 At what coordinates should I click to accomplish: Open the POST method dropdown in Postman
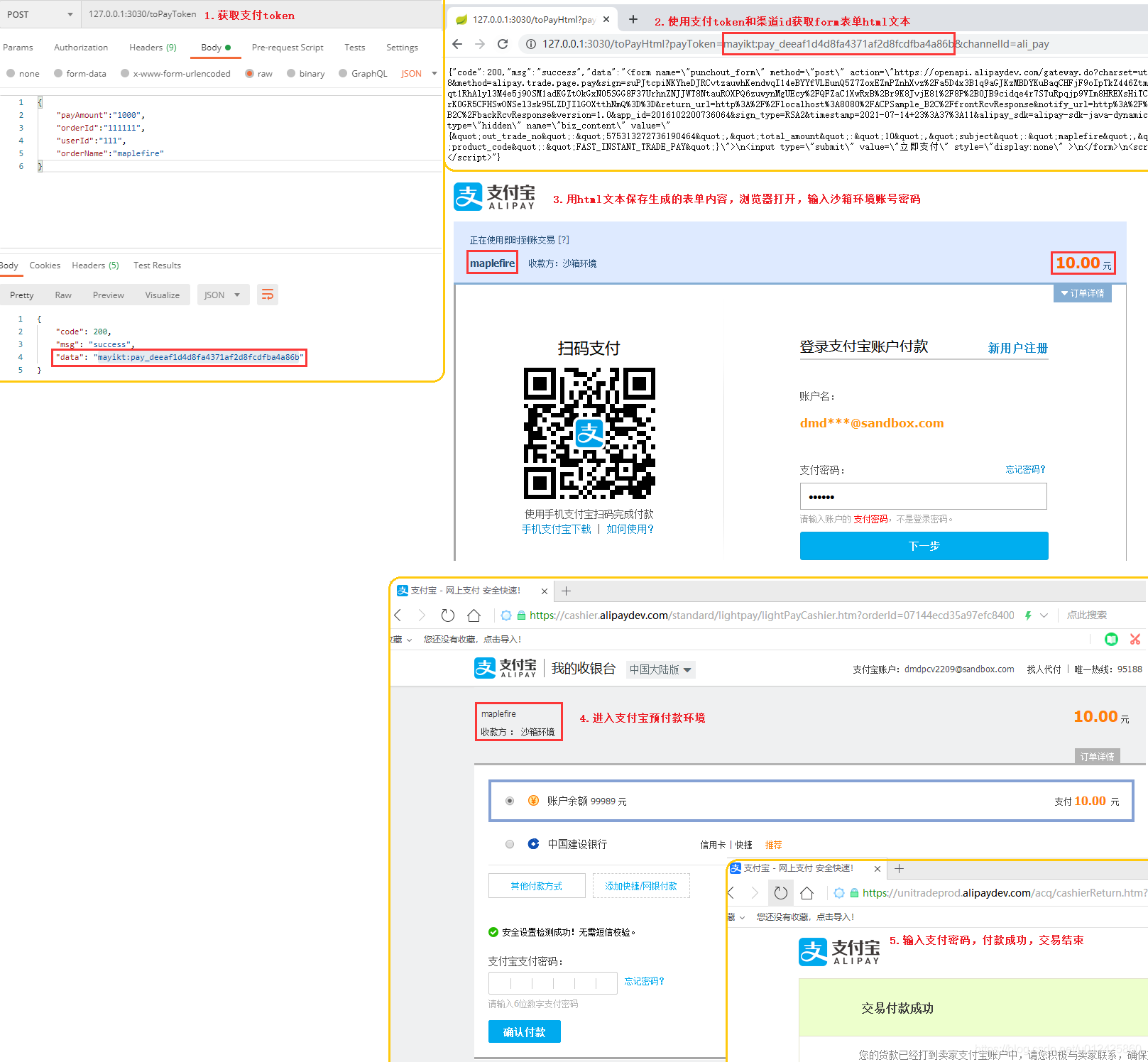39,14
